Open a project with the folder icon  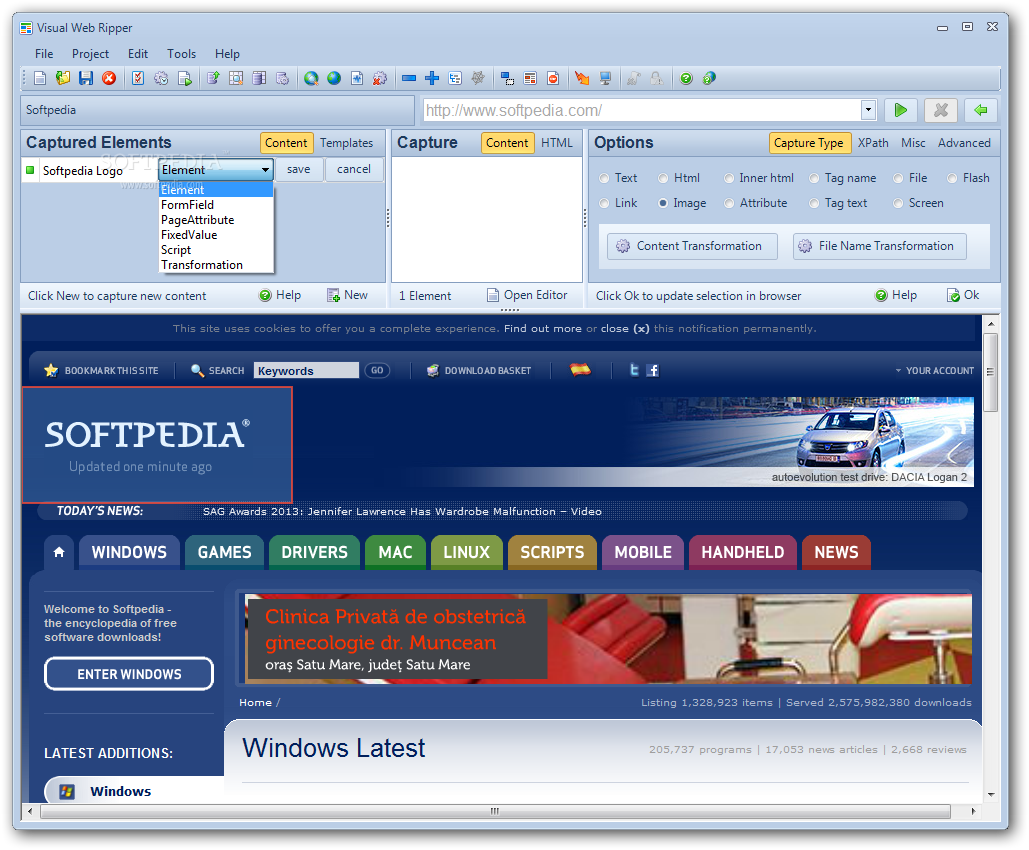[x=63, y=78]
